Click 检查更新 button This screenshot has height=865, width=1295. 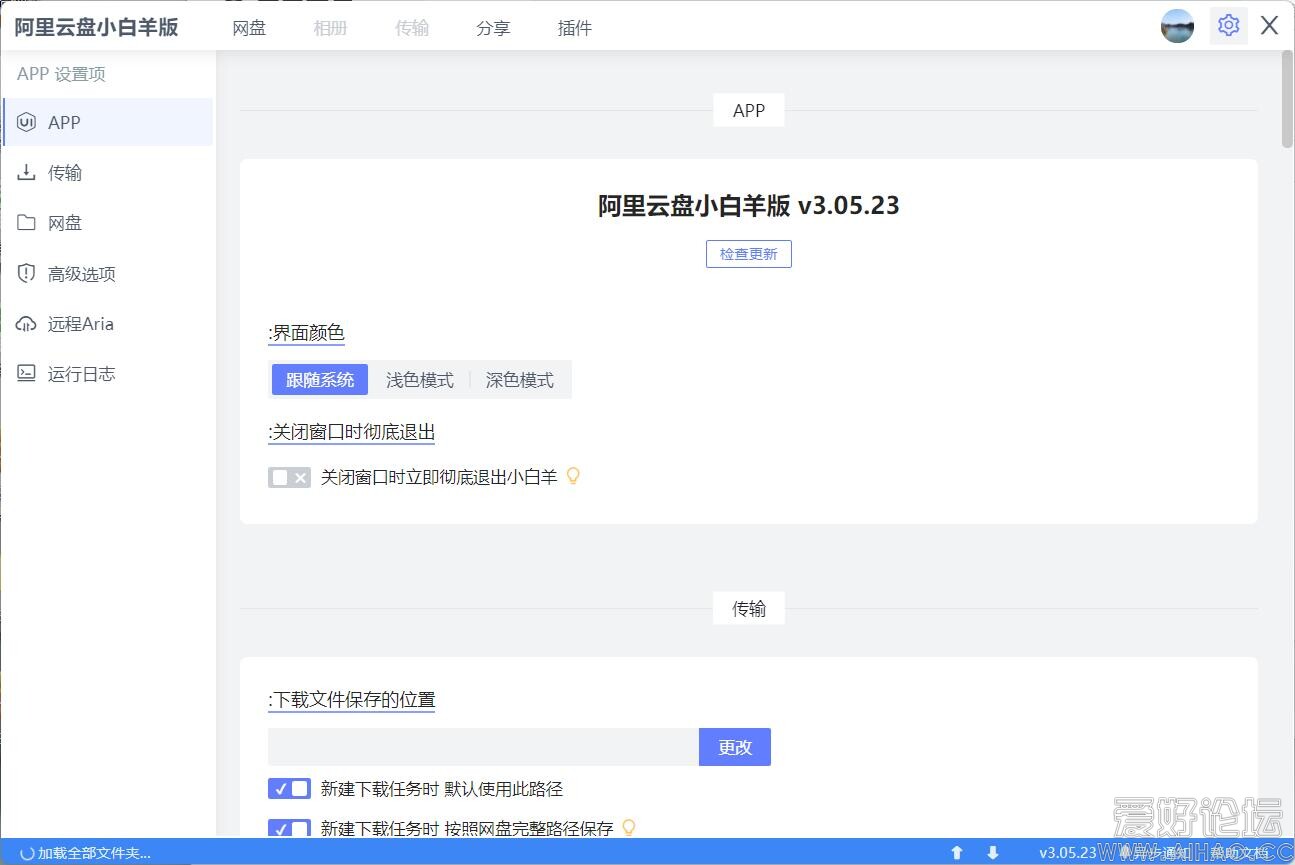tap(749, 254)
